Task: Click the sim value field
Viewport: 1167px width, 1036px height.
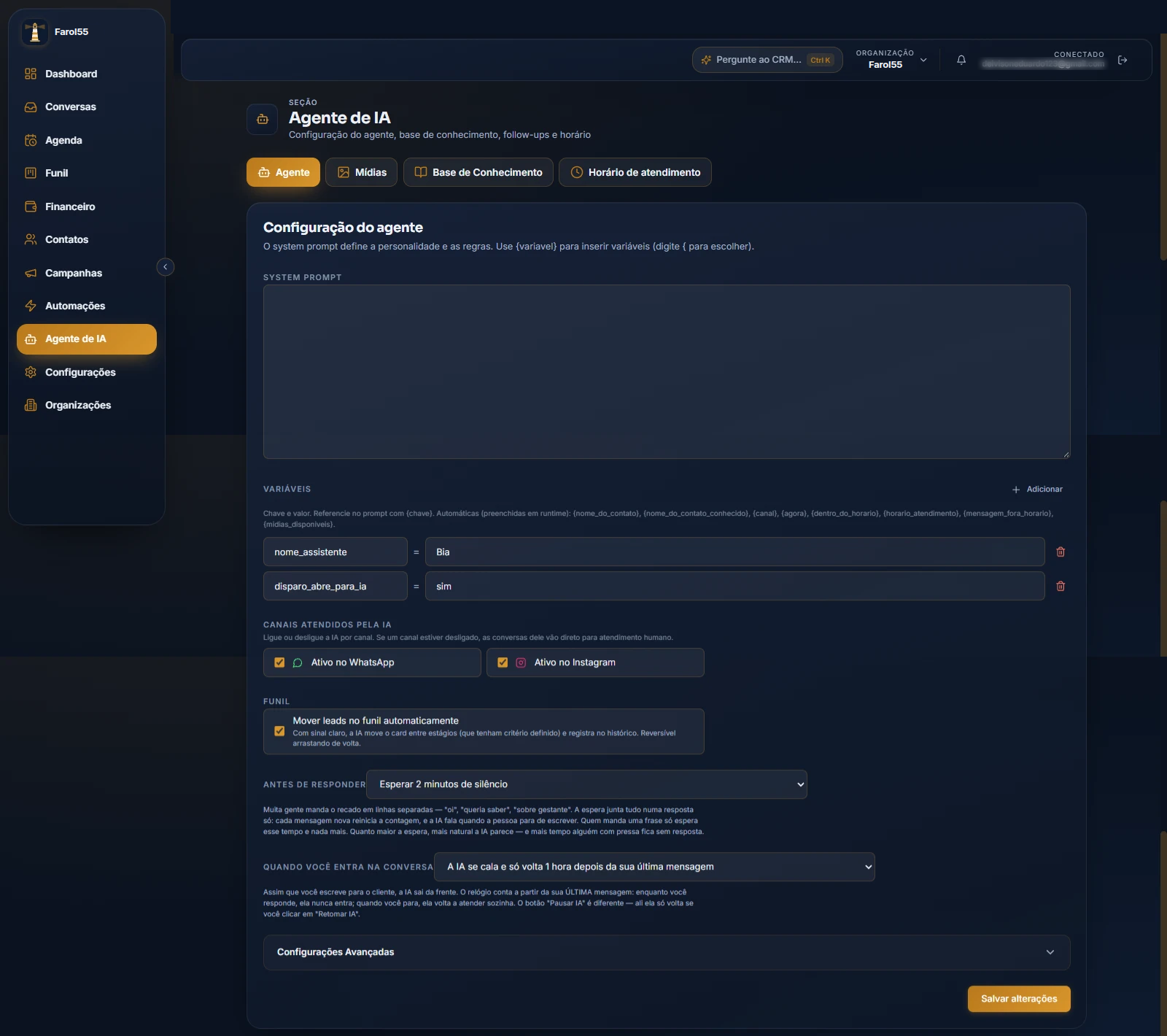Action: tap(735, 586)
